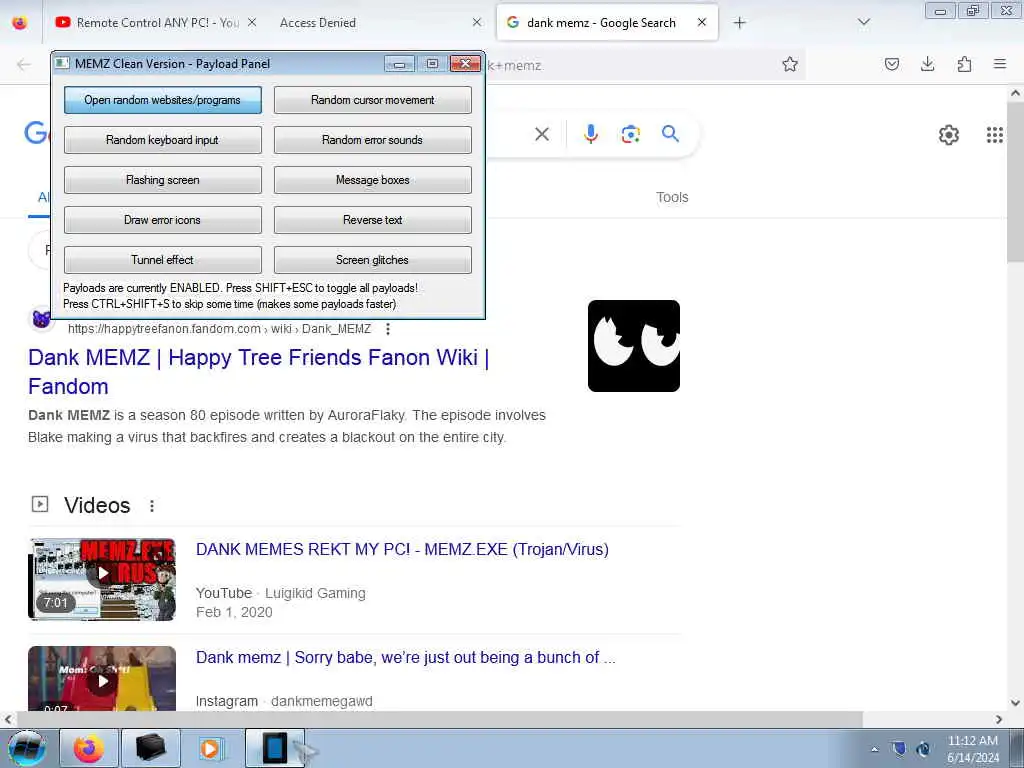
Task: Toggle Flashing screen payload
Action: pos(163,180)
